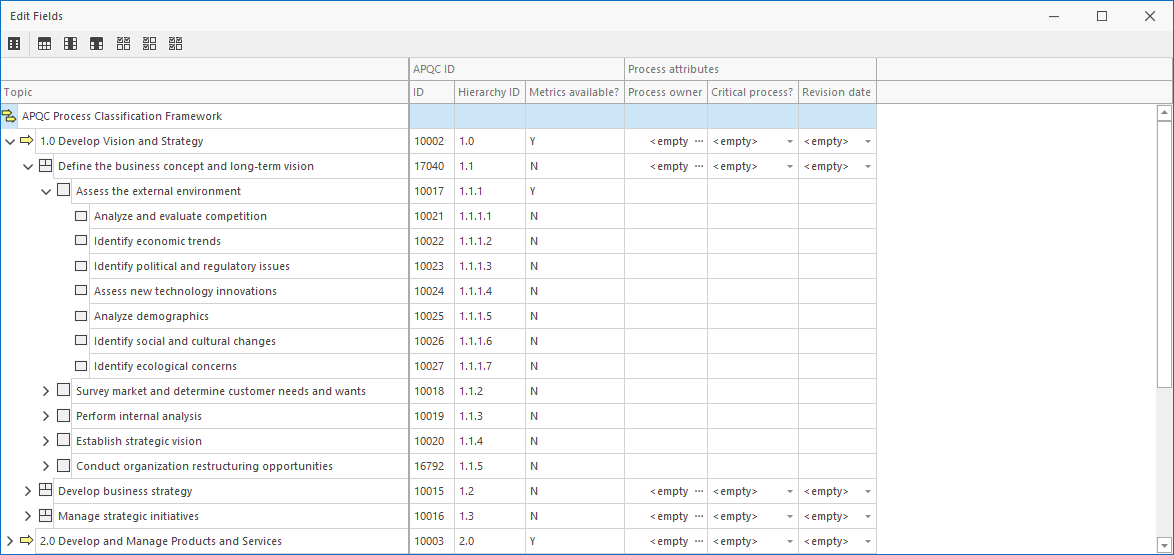Click grid icon beside Manage strategic initiatives

click(45, 516)
